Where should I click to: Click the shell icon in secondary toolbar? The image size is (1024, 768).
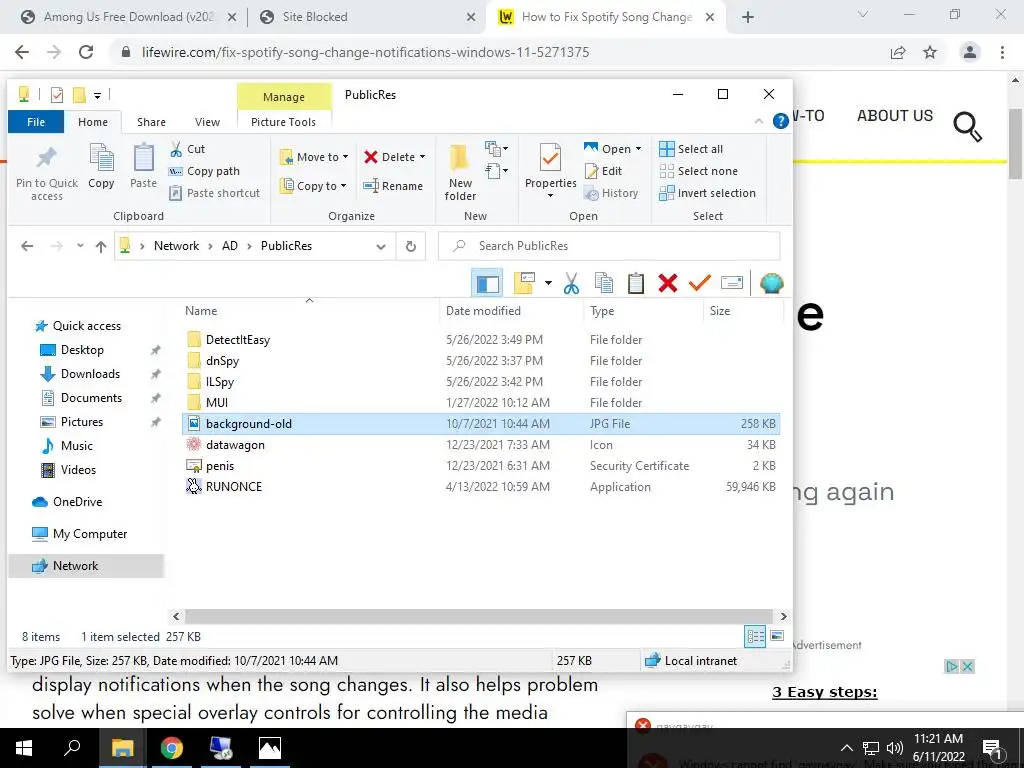(x=771, y=283)
